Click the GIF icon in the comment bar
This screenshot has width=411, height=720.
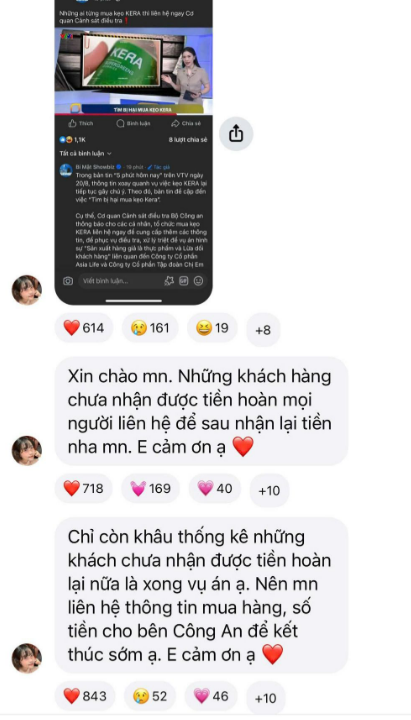(x=184, y=281)
